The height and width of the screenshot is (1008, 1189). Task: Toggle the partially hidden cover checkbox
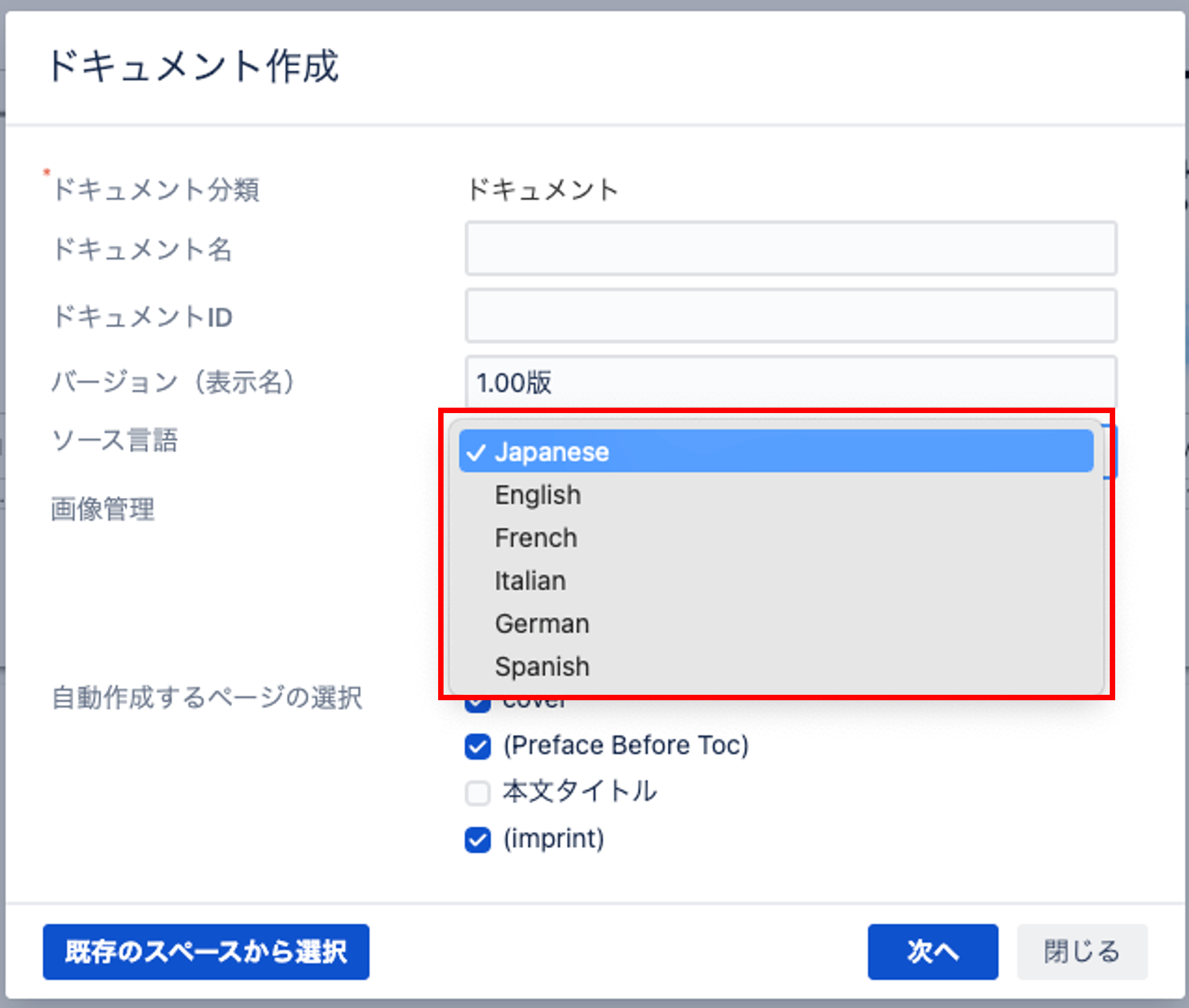477,706
